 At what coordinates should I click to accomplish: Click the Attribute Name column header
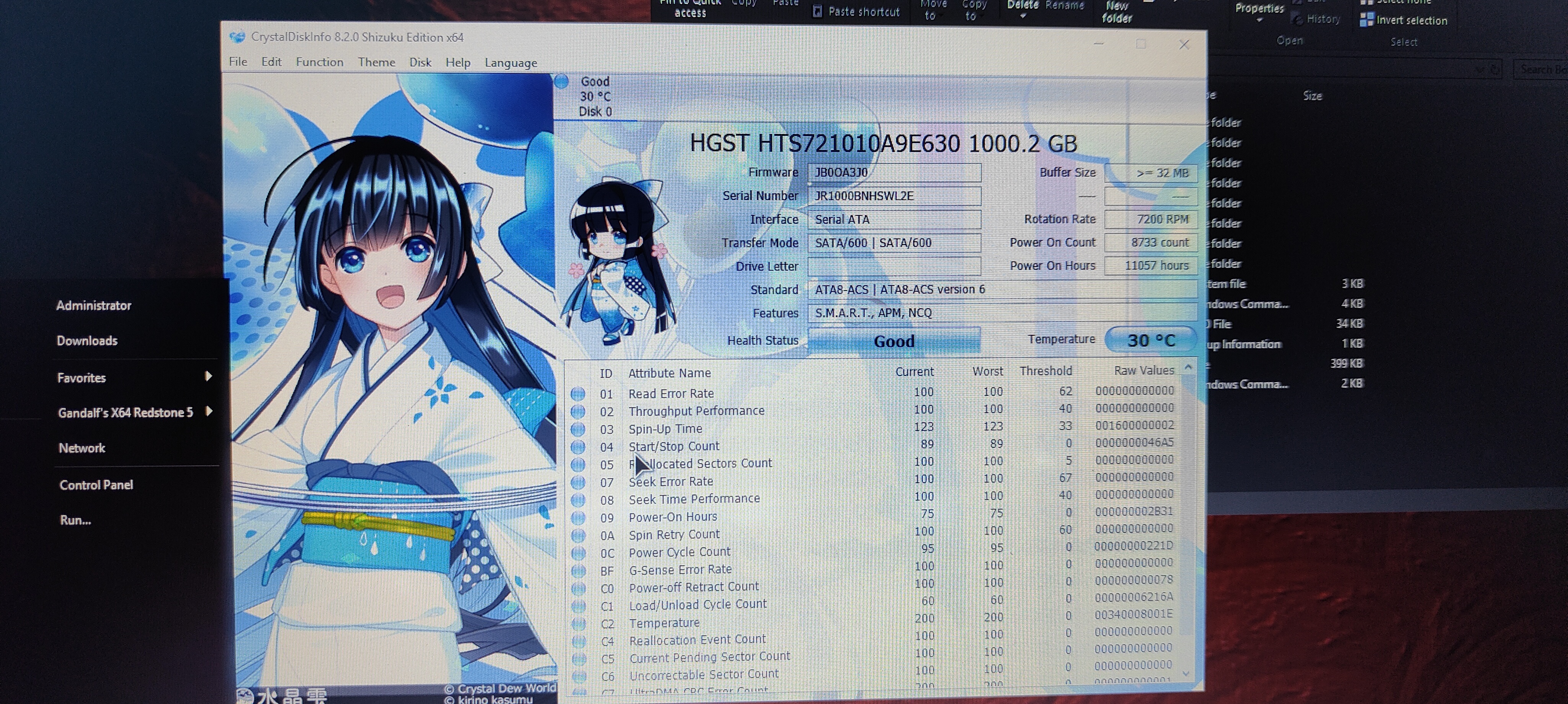point(669,373)
